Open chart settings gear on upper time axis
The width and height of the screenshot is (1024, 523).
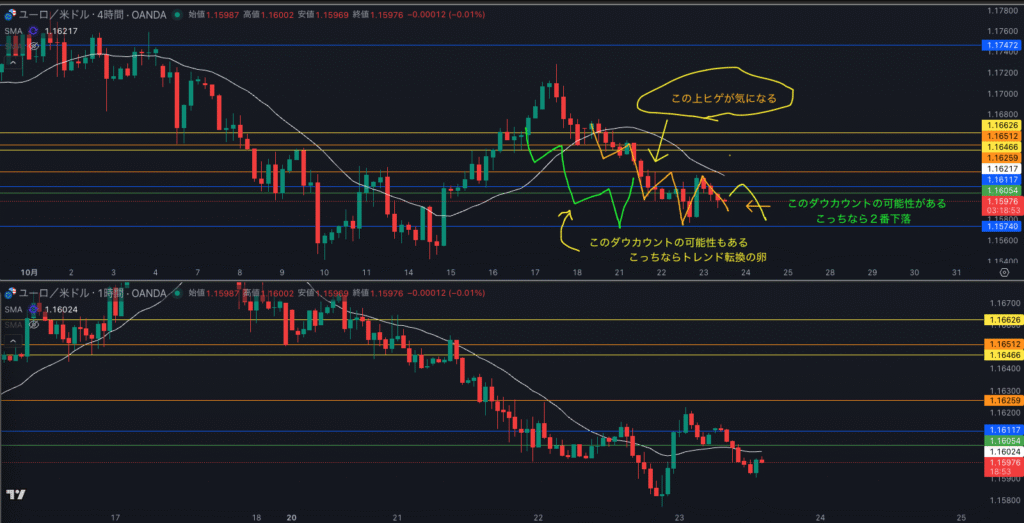click(1003, 272)
